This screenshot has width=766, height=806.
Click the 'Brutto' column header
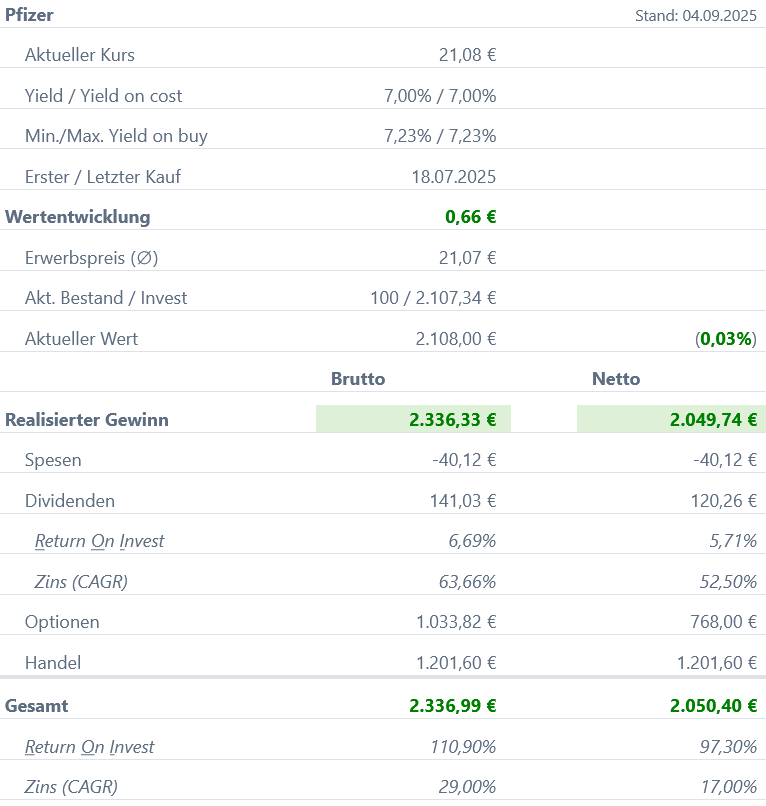(358, 379)
